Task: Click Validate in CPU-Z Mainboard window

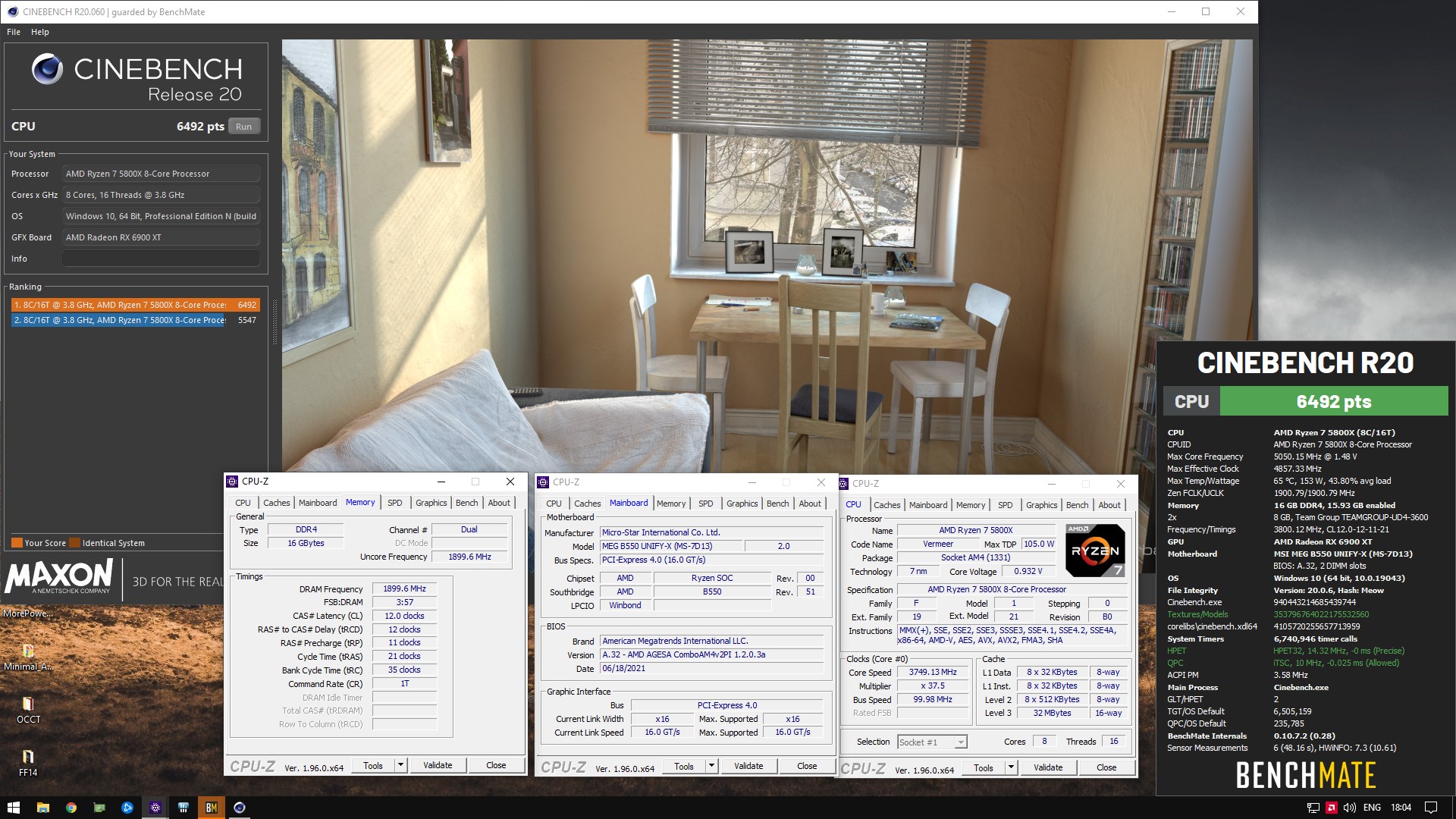Action: point(748,766)
